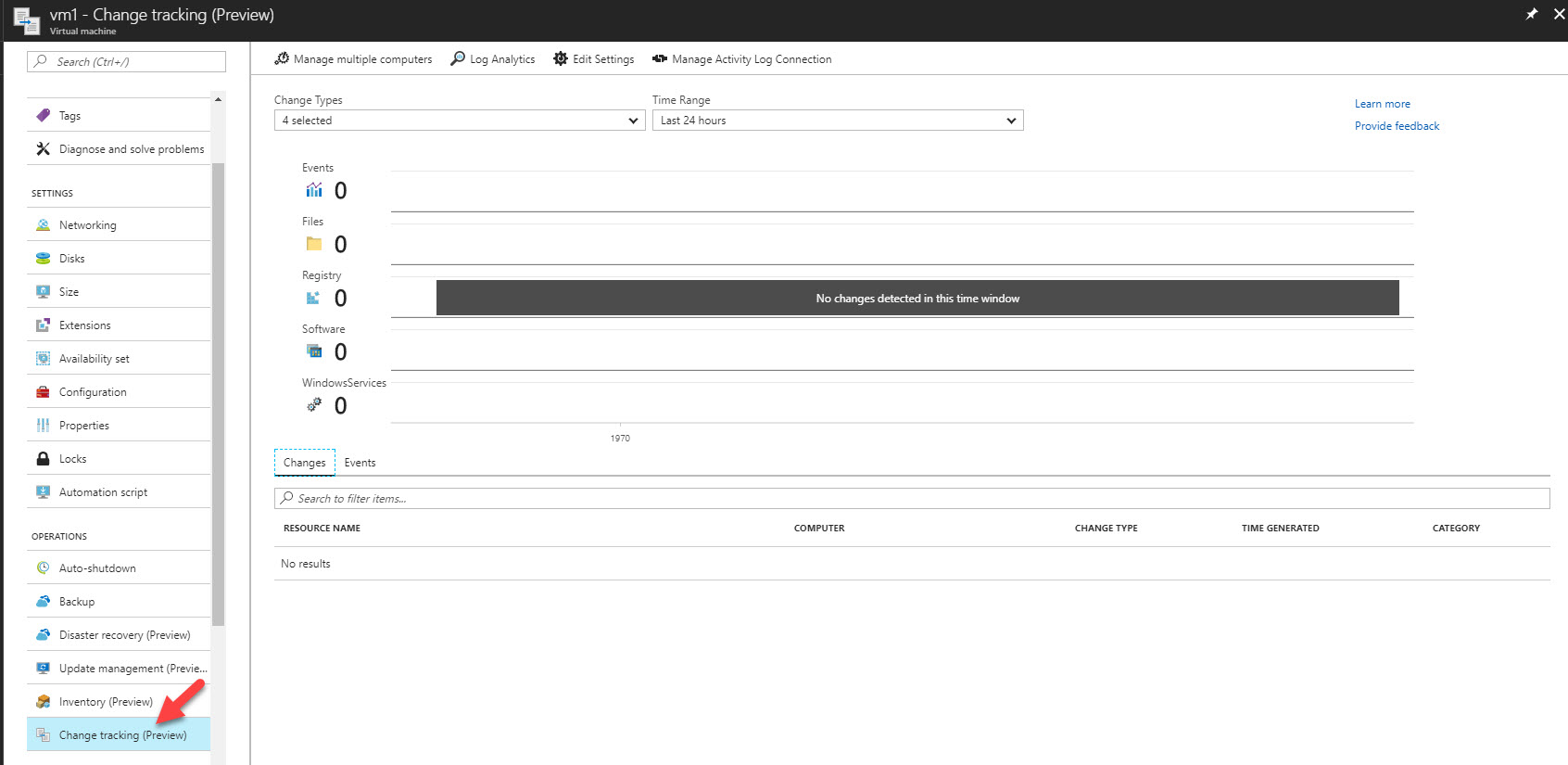Click the Availability set icon
The image size is (1568, 765).
click(43, 358)
